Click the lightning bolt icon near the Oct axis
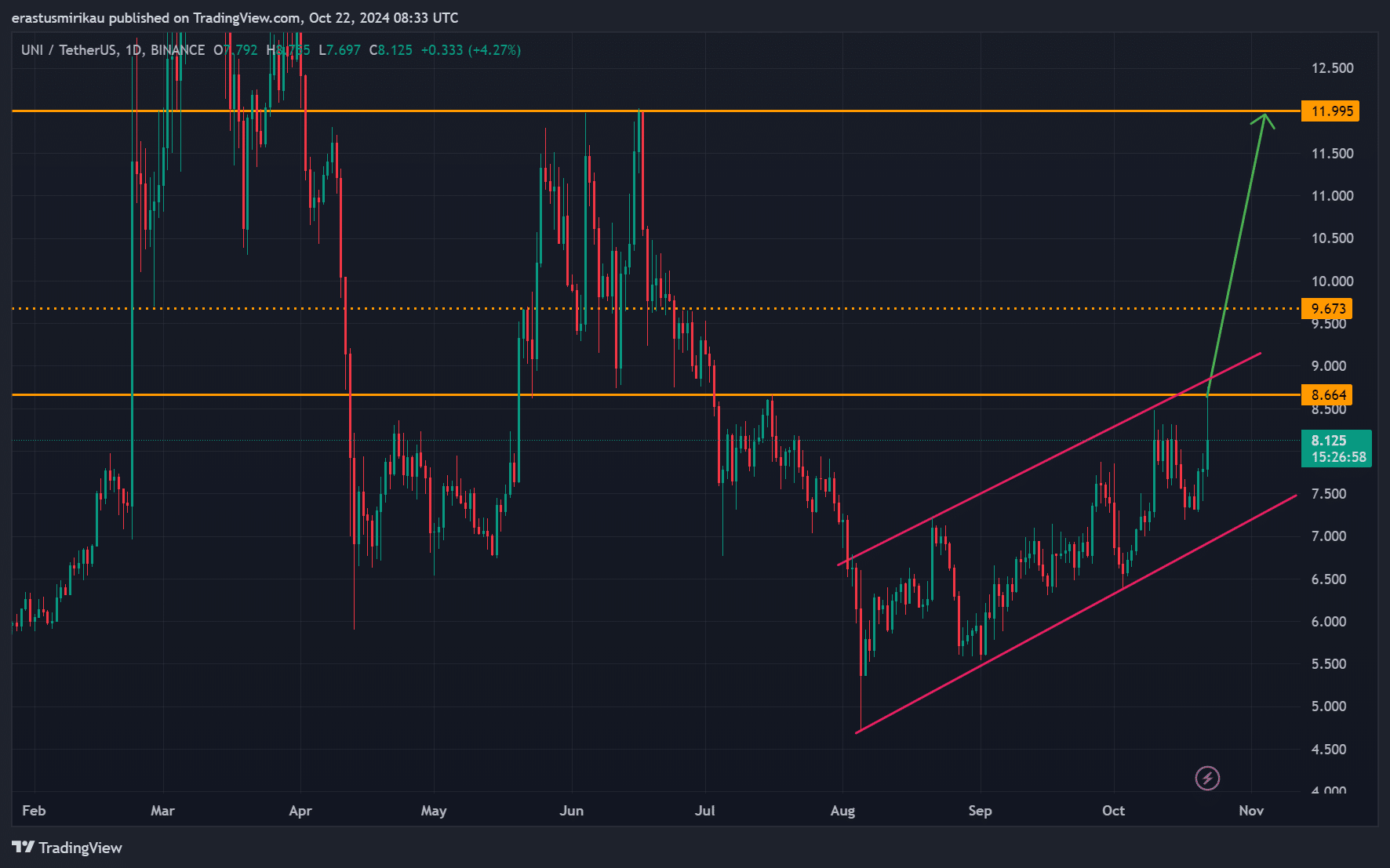The width and height of the screenshot is (1390, 868). click(x=1207, y=778)
